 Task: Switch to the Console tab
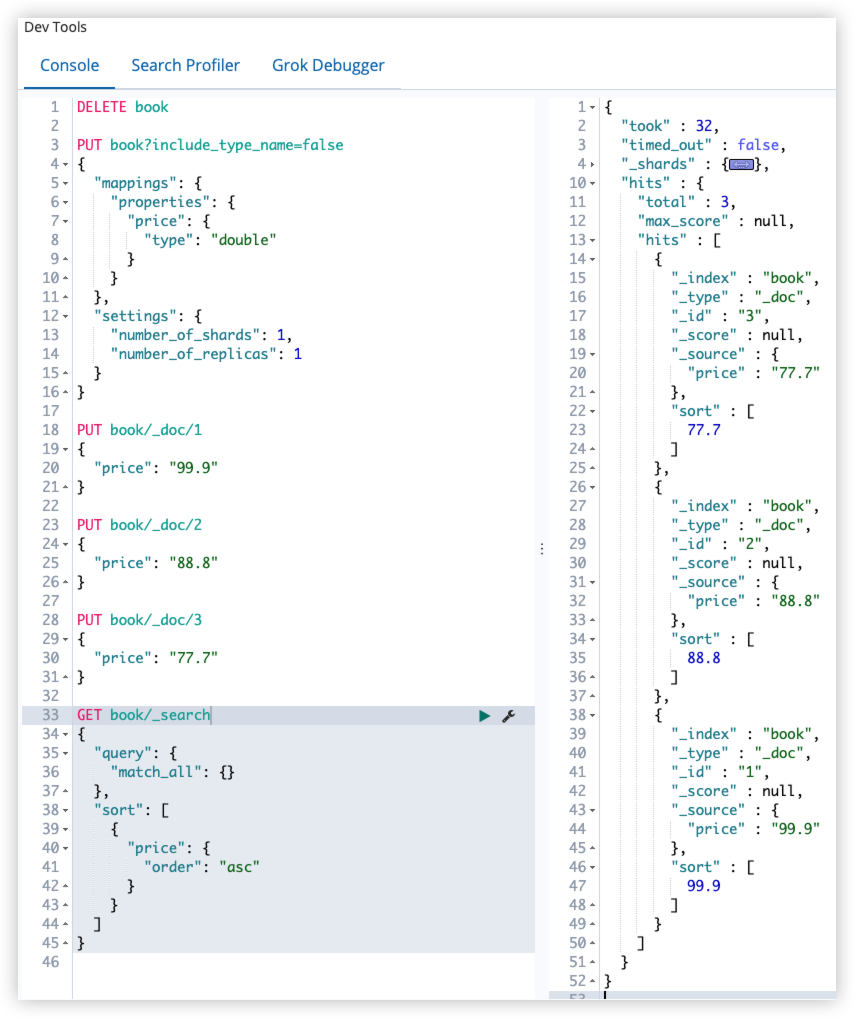coord(69,66)
